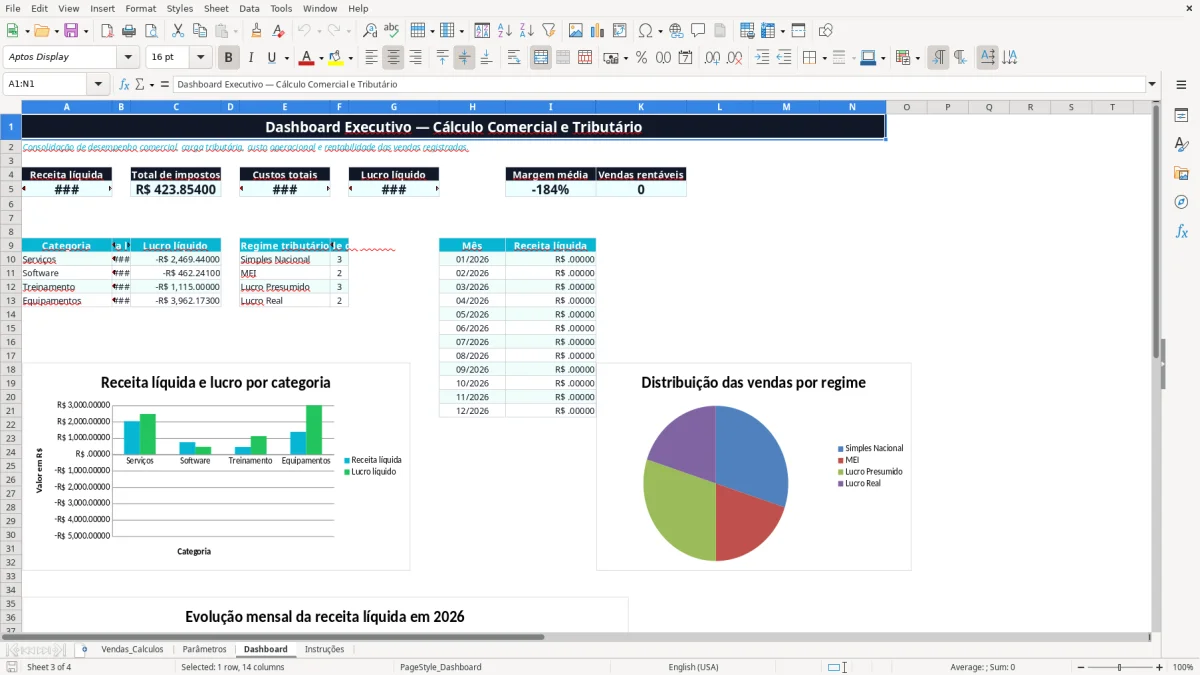Toggle Bold formatting

228,58
